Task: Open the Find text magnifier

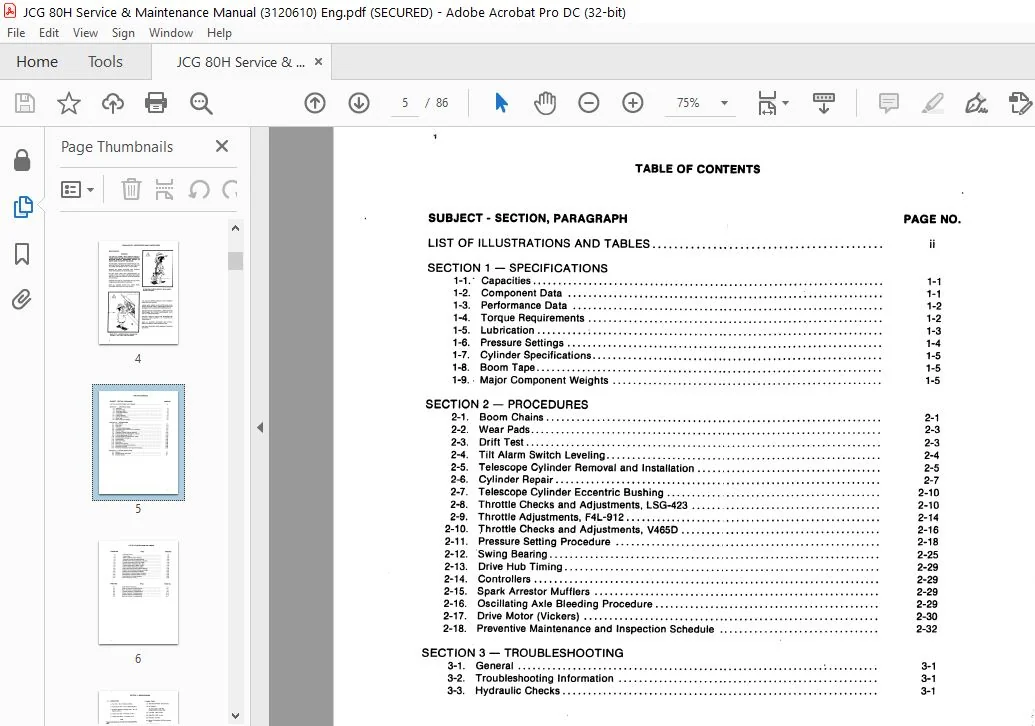Action: (201, 103)
